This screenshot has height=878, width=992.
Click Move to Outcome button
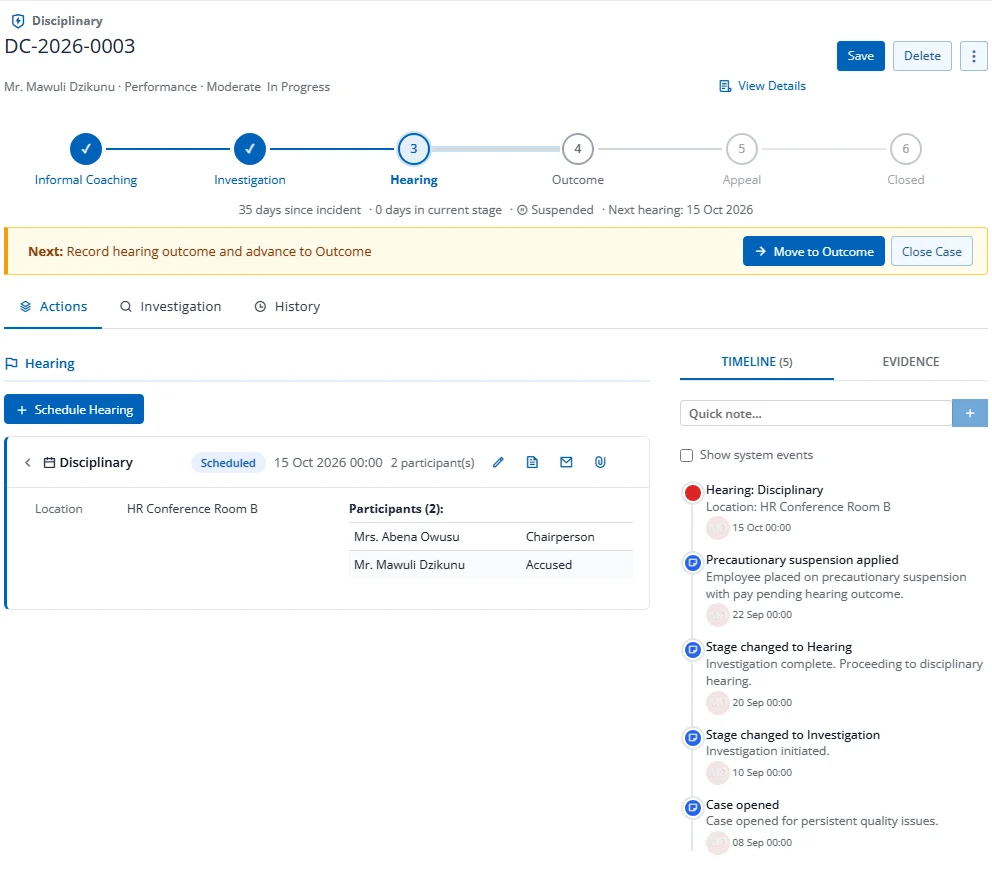(814, 251)
